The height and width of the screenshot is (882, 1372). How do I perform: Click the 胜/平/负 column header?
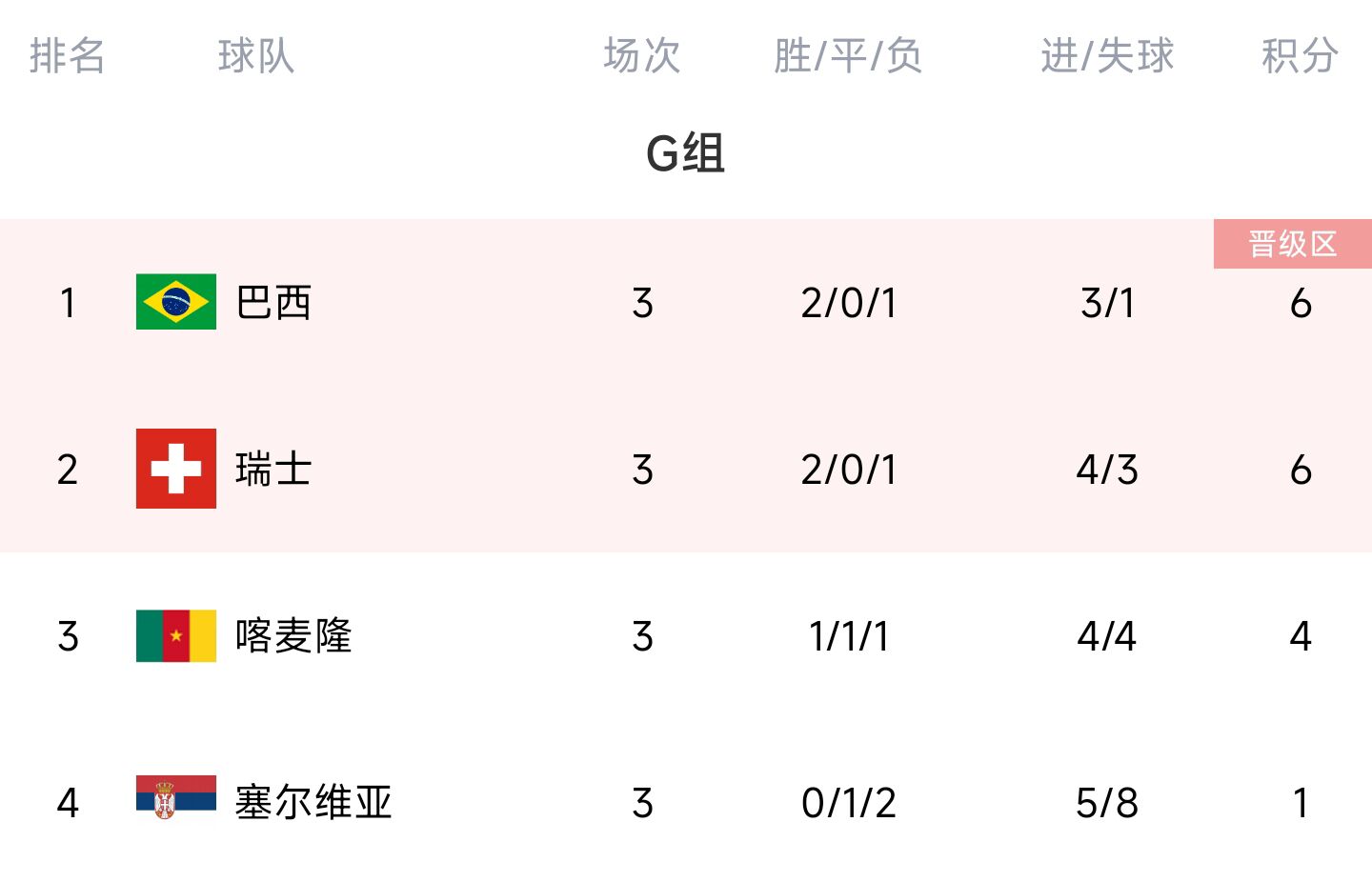848,55
